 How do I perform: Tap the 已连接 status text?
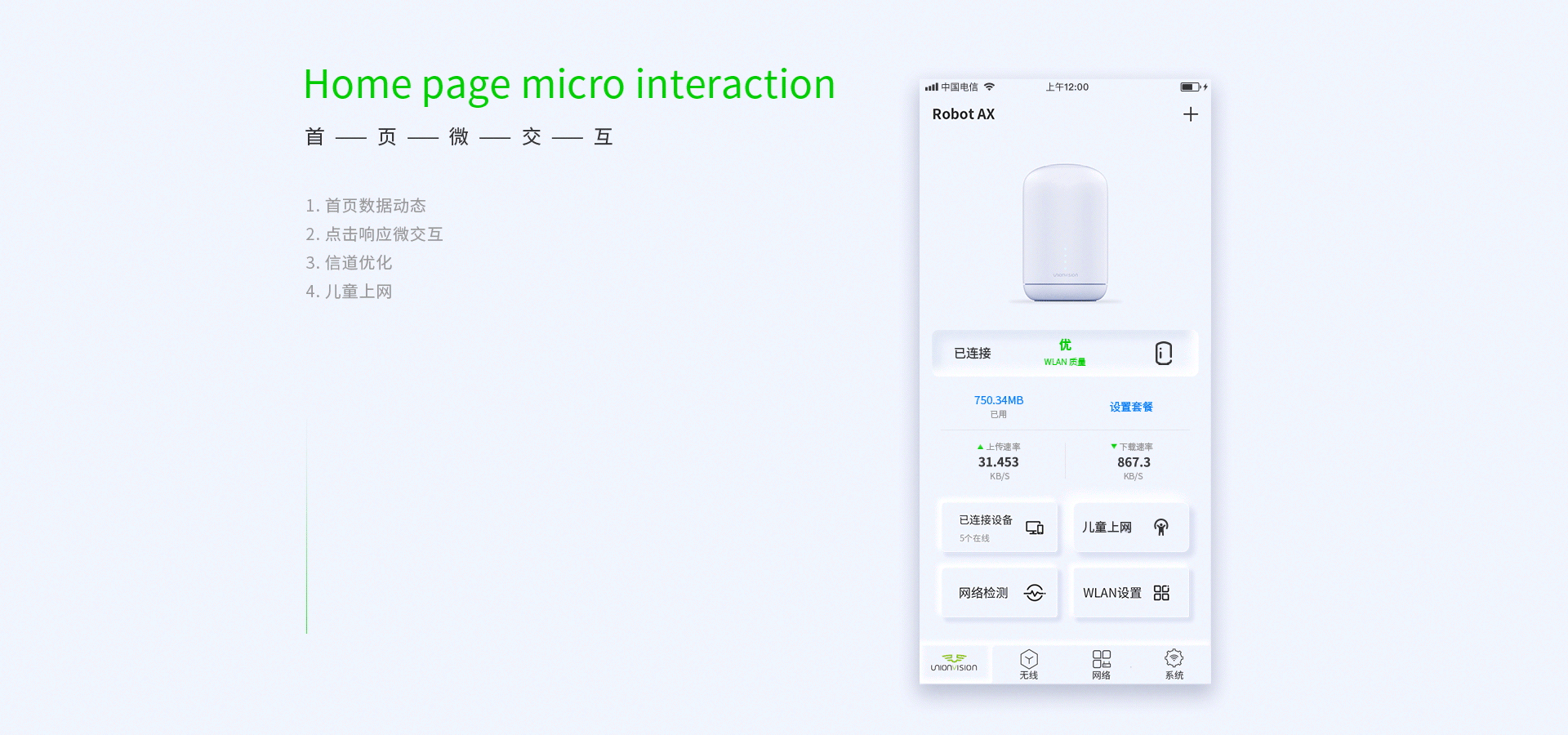[973, 353]
